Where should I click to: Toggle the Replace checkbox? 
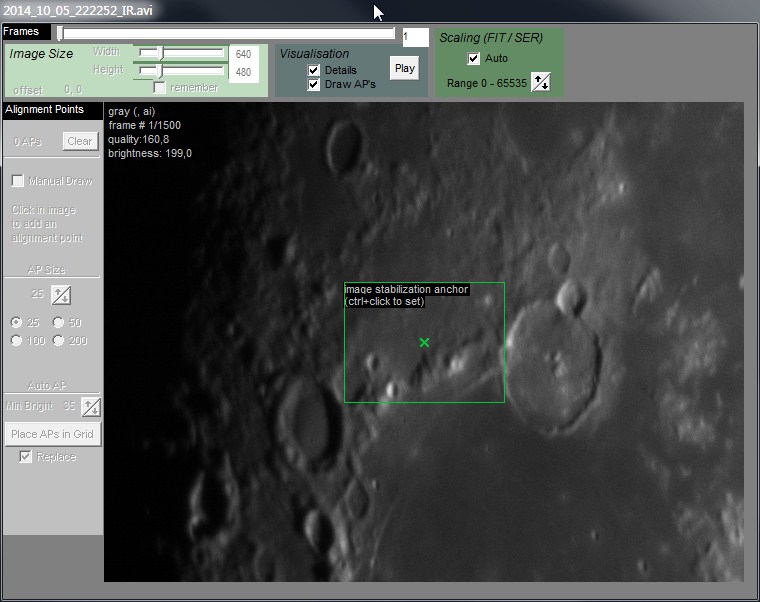[x=26, y=457]
